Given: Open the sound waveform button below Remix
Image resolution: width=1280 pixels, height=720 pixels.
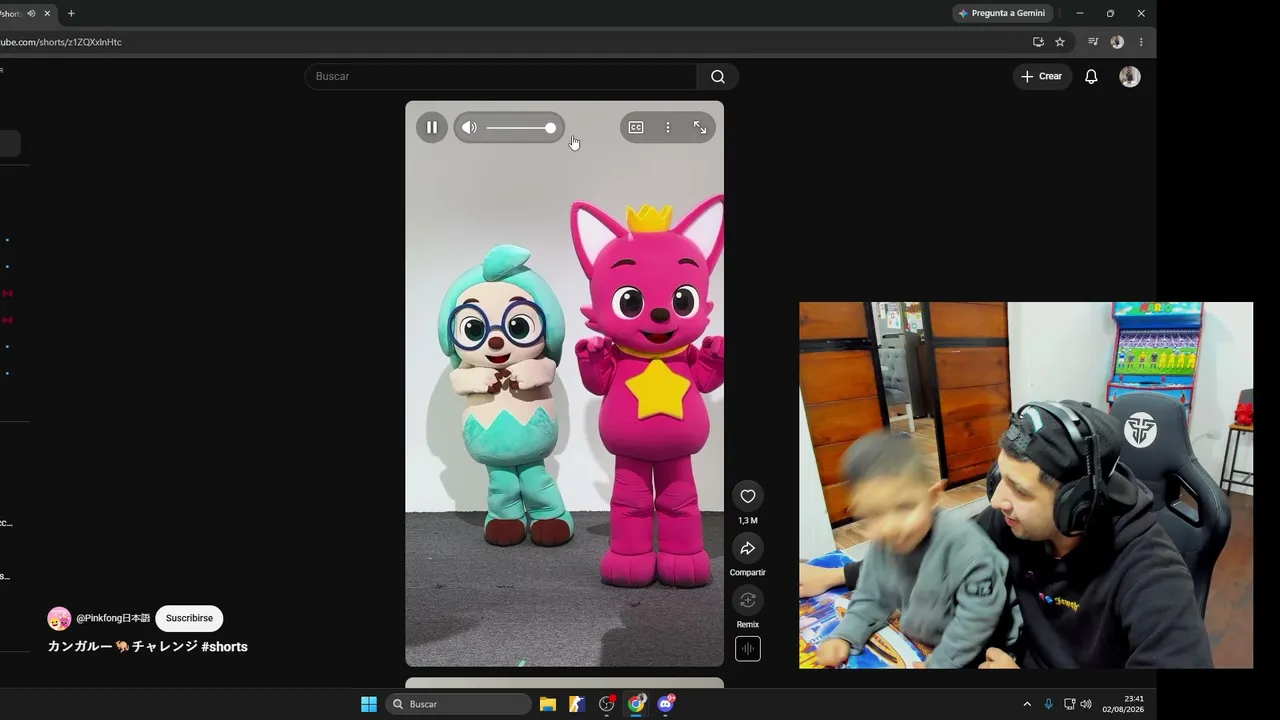Looking at the screenshot, I should click(x=748, y=649).
